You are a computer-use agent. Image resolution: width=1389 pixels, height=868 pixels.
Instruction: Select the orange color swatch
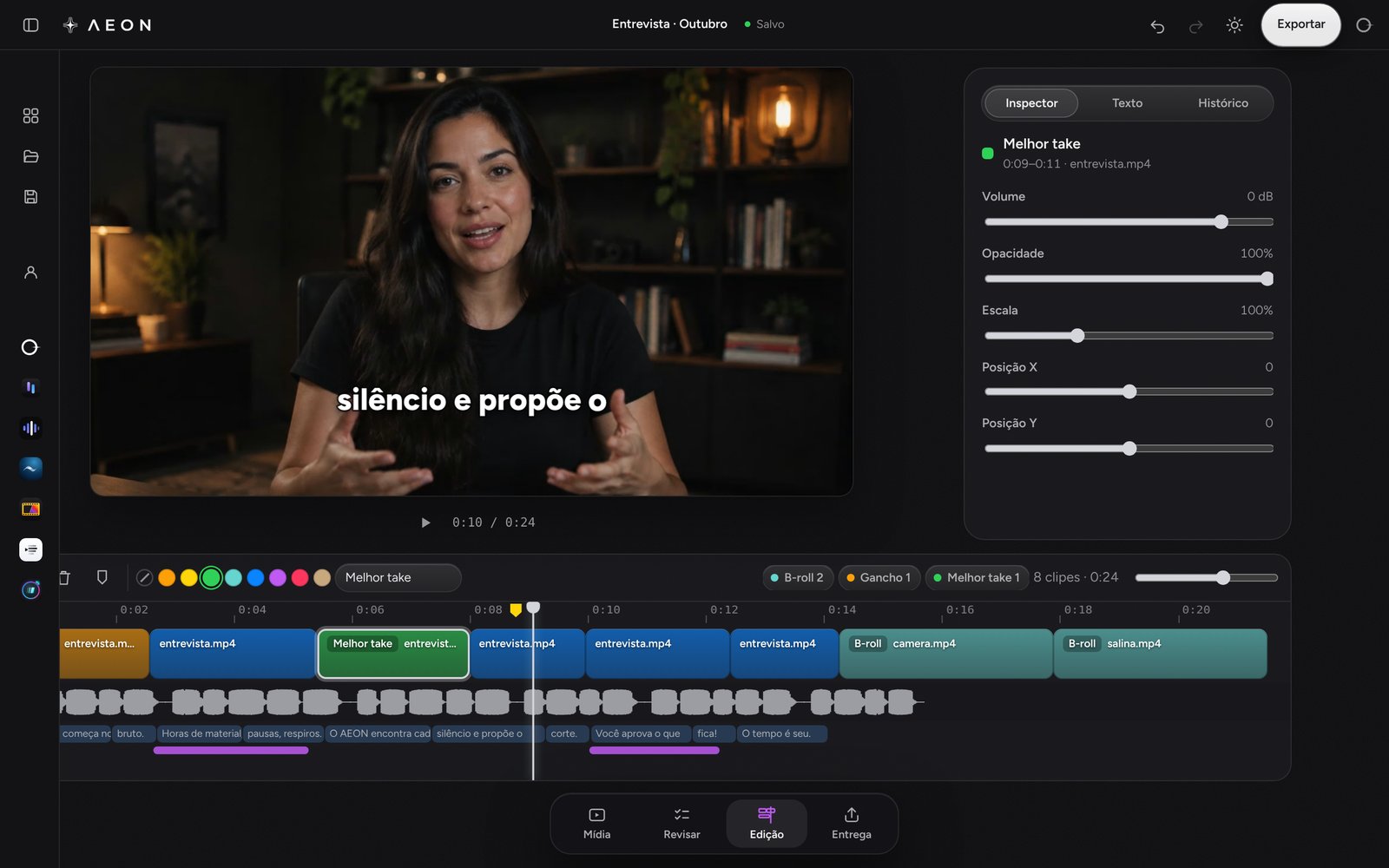167,578
